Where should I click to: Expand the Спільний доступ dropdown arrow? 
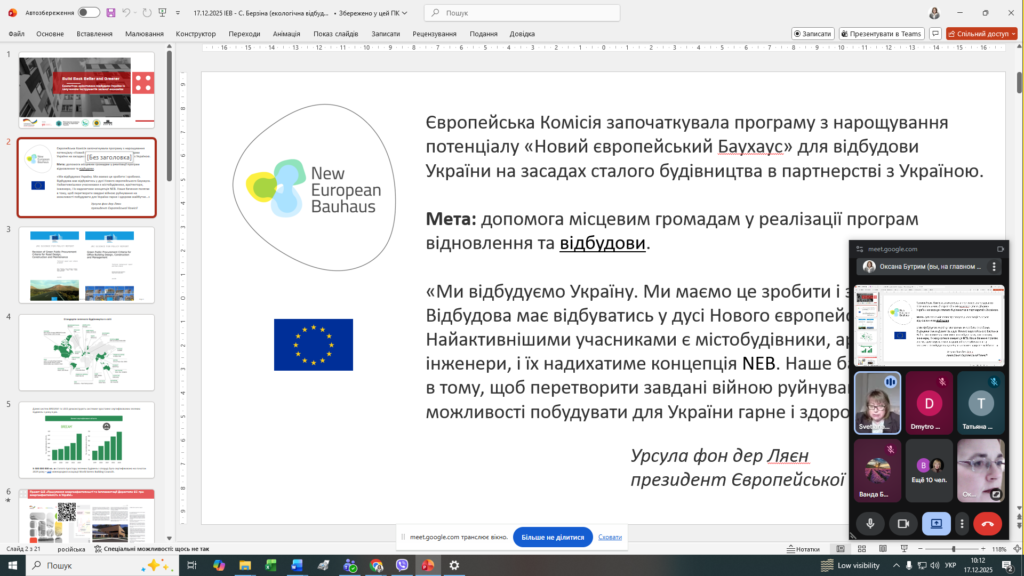point(1012,33)
